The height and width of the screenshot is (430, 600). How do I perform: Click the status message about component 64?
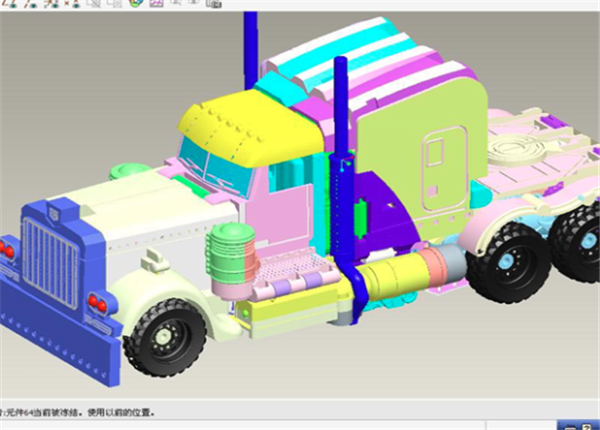[x=78, y=412]
